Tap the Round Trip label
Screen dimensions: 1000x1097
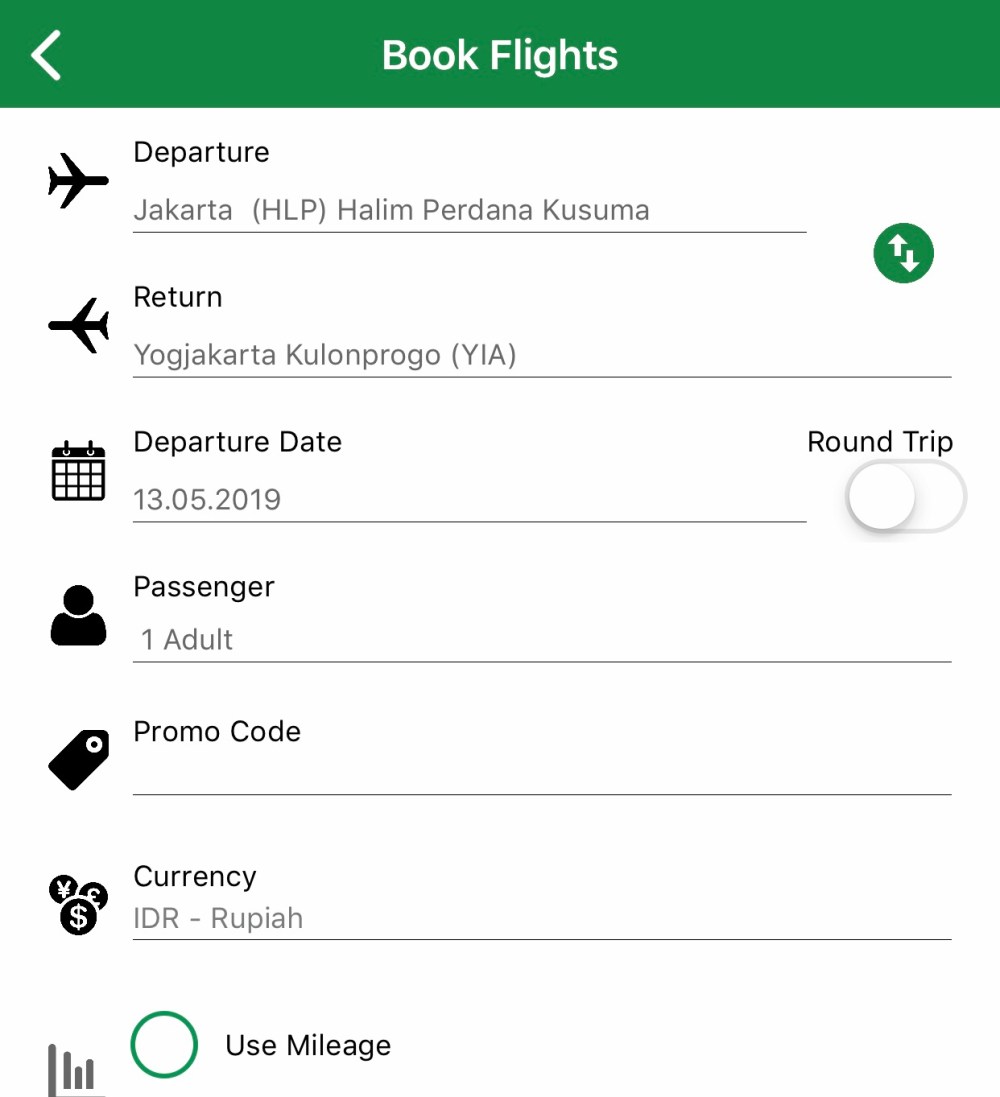coord(880,442)
